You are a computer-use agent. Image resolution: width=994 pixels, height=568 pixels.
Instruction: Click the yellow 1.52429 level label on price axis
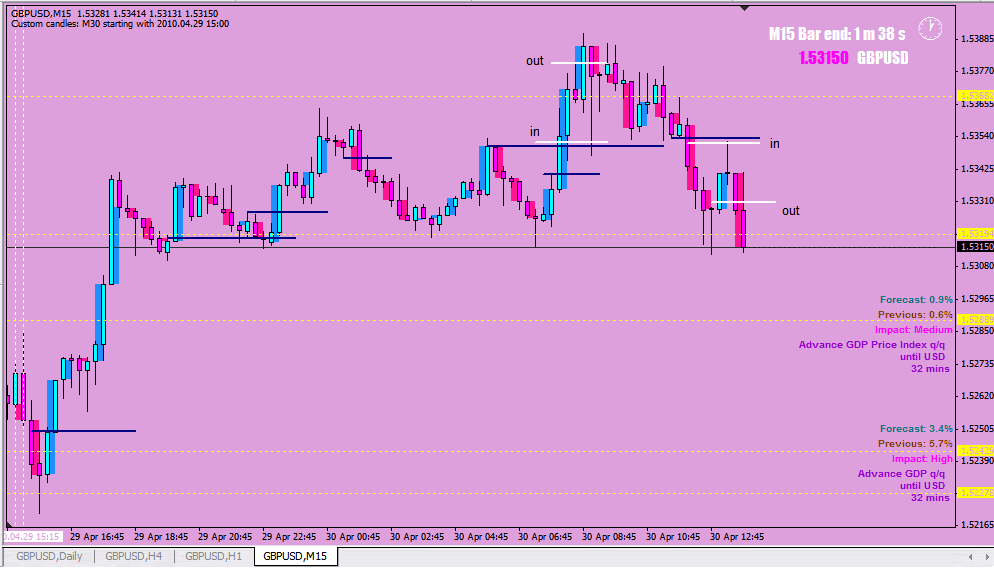click(x=975, y=451)
